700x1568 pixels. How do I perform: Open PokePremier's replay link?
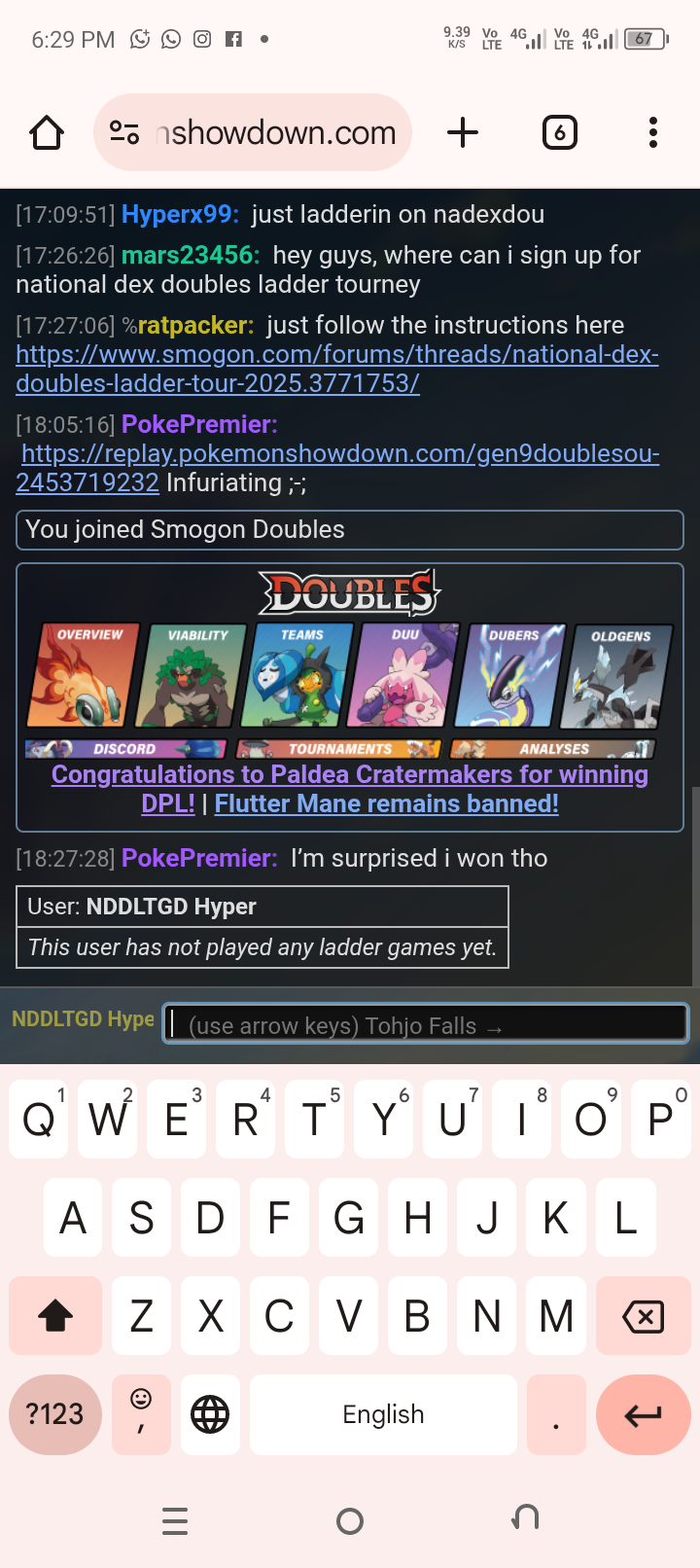click(x=337, y=468)
